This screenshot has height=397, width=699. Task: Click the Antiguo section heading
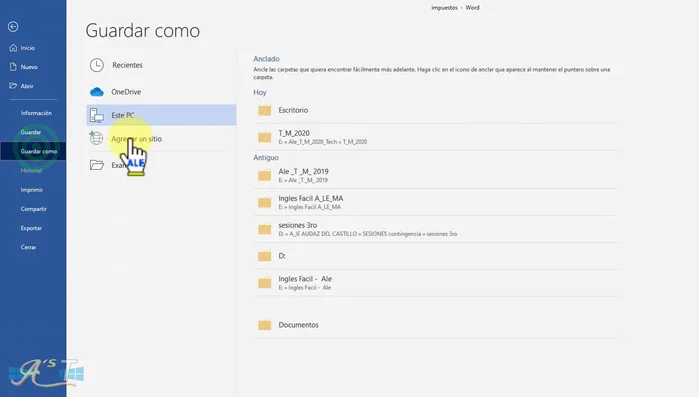click(266, 157)
